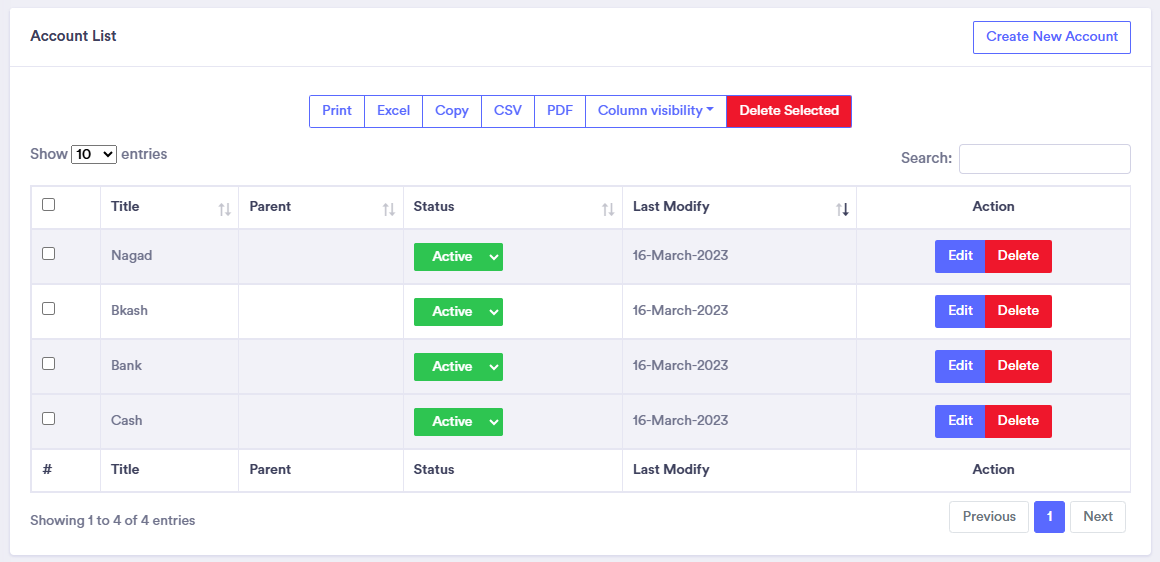
Task: Click Create New Account
Action: point(1051,37)
